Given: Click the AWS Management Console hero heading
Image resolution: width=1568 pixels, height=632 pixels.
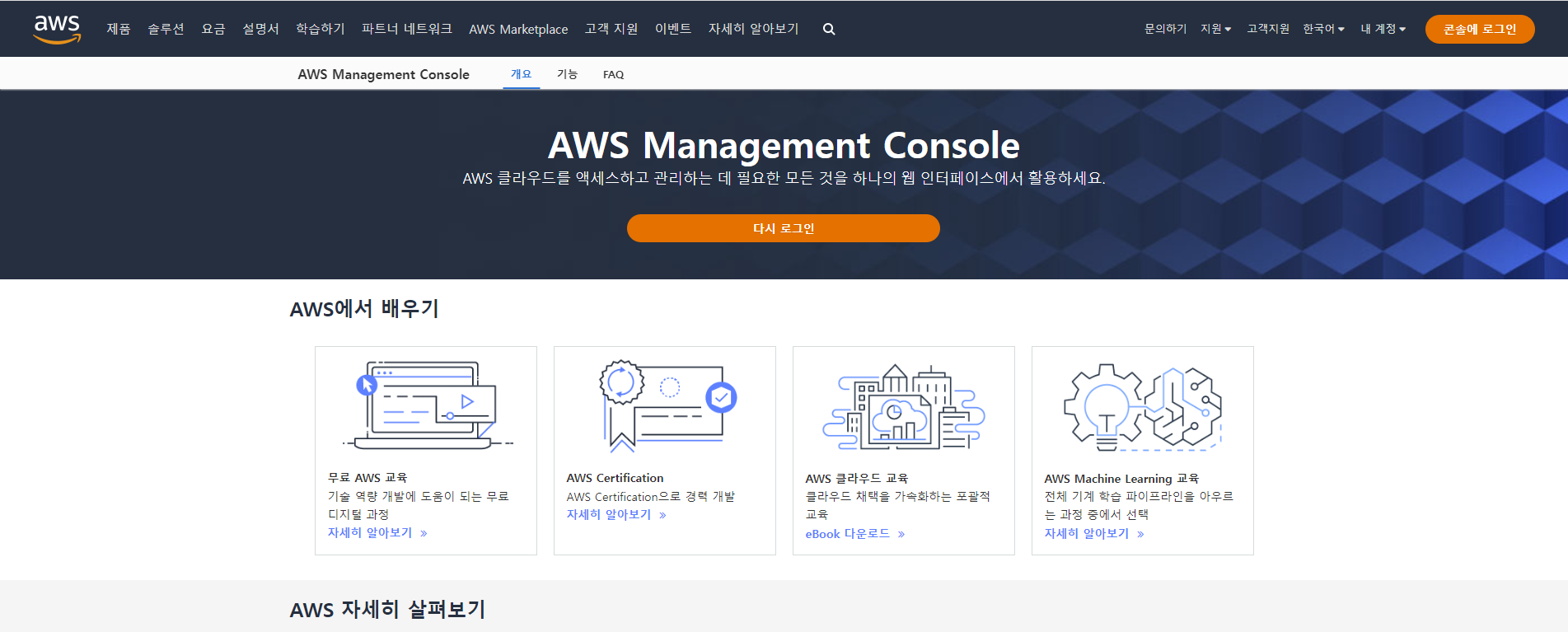Looking at the screenshot, I should [x=784, y=146].
